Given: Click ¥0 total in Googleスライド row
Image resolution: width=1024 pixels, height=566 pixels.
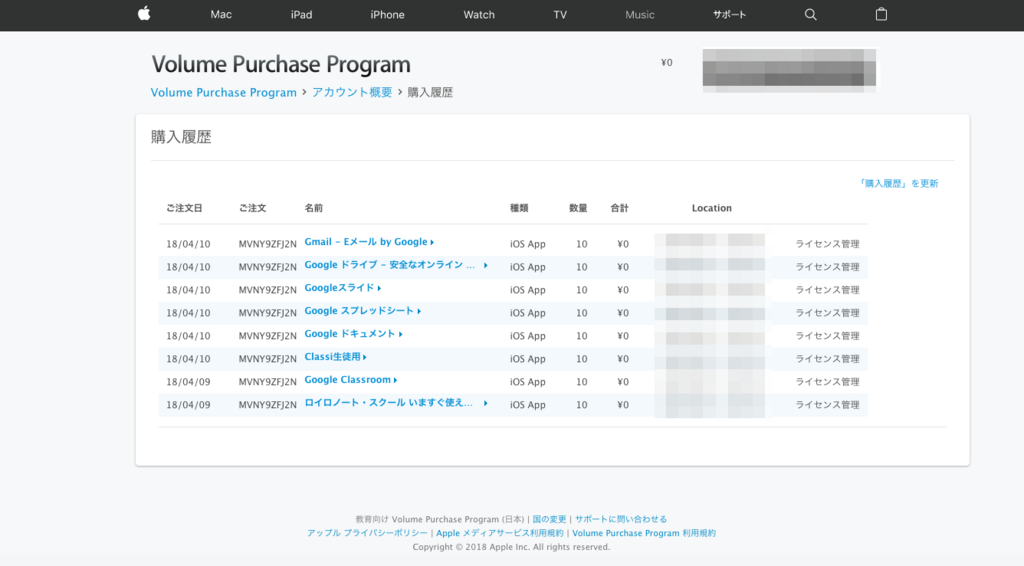Looking at the screenshot, I should point(623,290).
